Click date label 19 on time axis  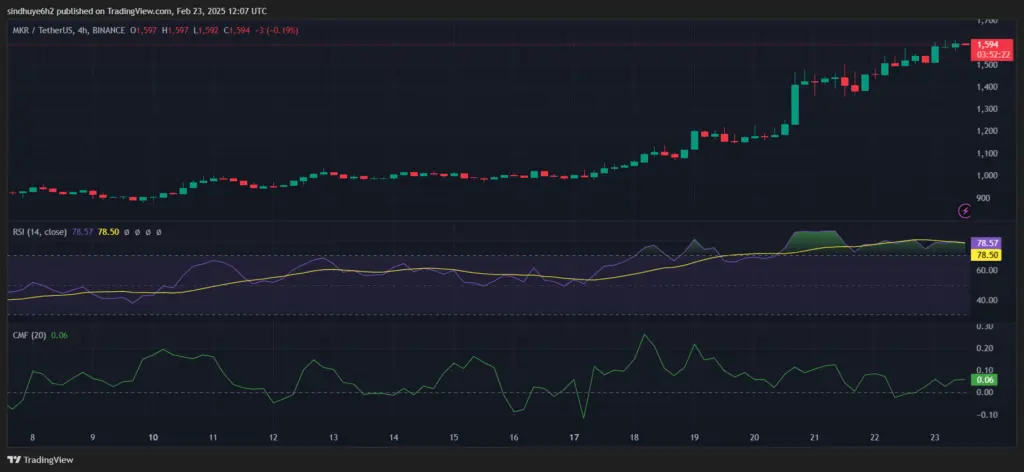click(x=695, y=438)
